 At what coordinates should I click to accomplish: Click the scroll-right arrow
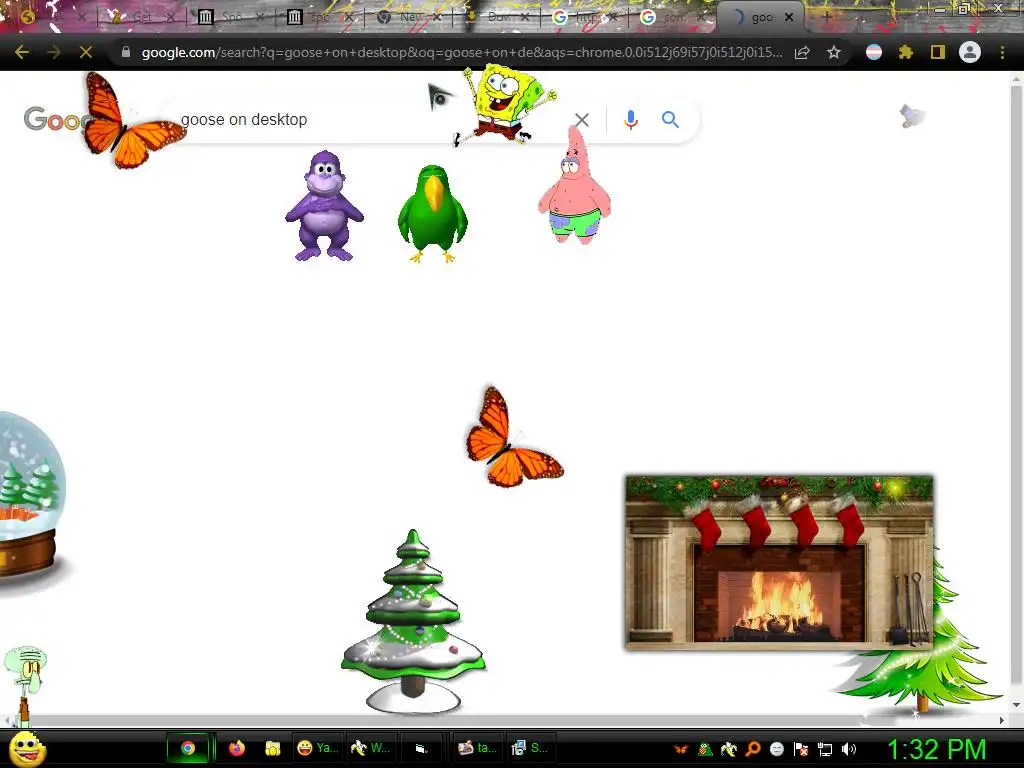[x=1002, y=720]
